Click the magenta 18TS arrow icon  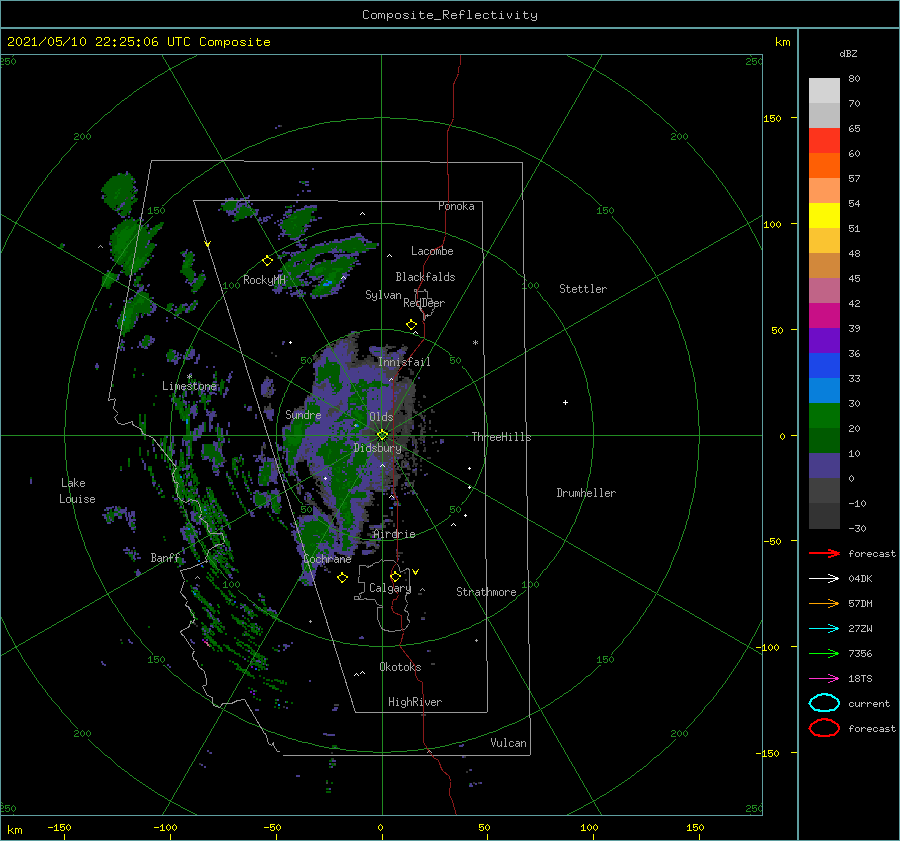click(x=824, y=679)
